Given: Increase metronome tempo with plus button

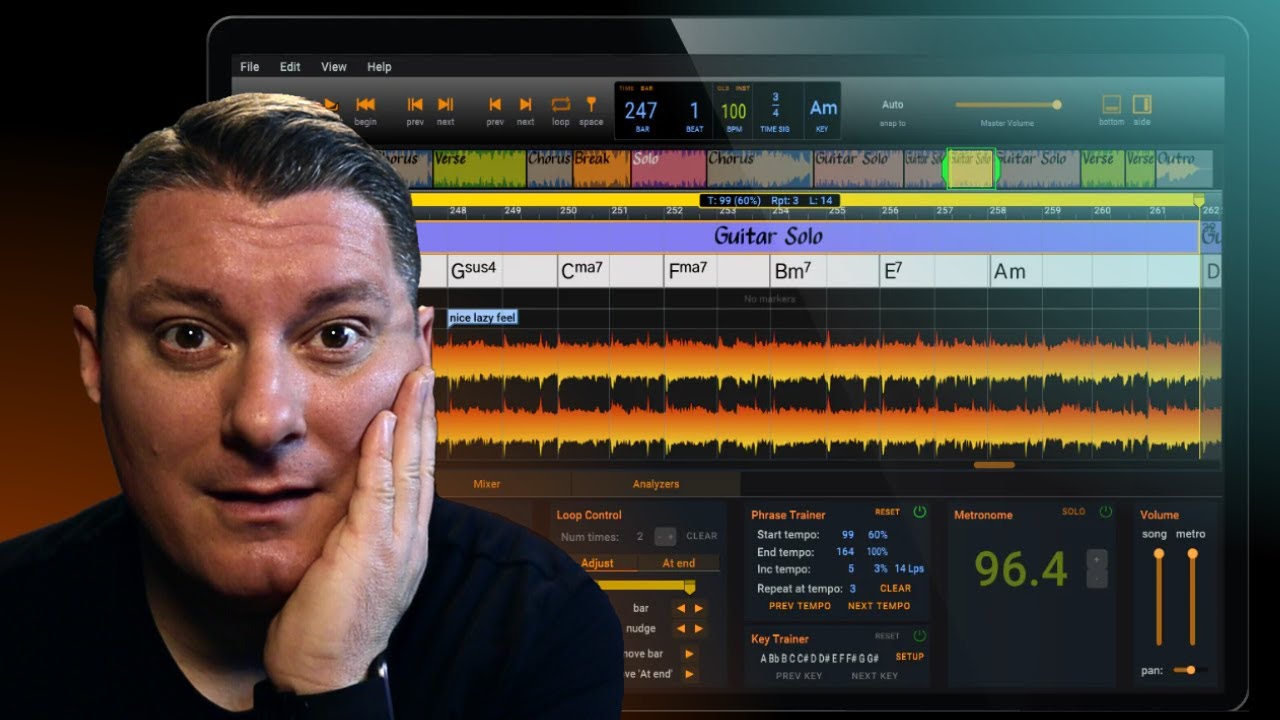Looking at the screenshot, I should coord(1097,559).
